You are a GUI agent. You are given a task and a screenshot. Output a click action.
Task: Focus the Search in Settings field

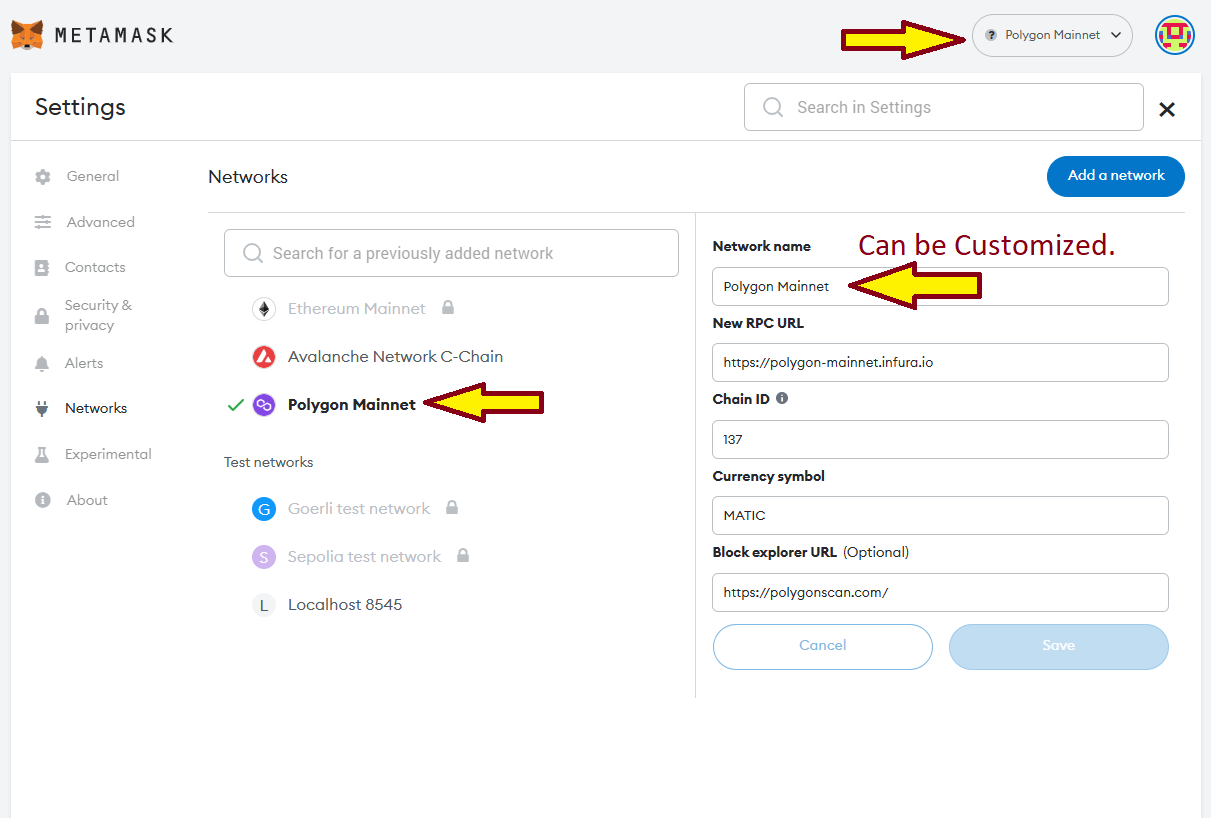943,107
